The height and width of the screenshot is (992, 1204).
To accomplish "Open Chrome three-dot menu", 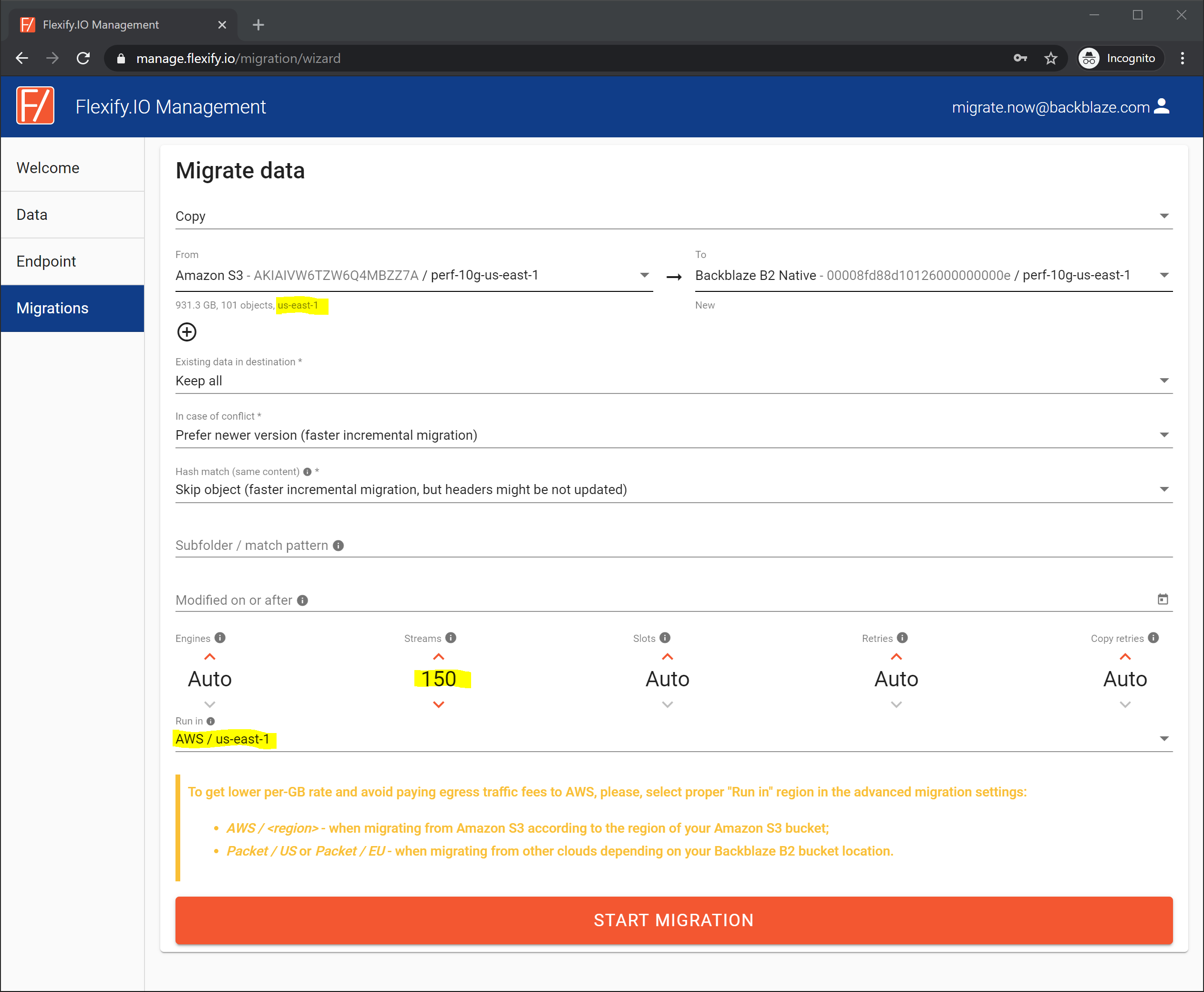I will [x=1182, y=58].
